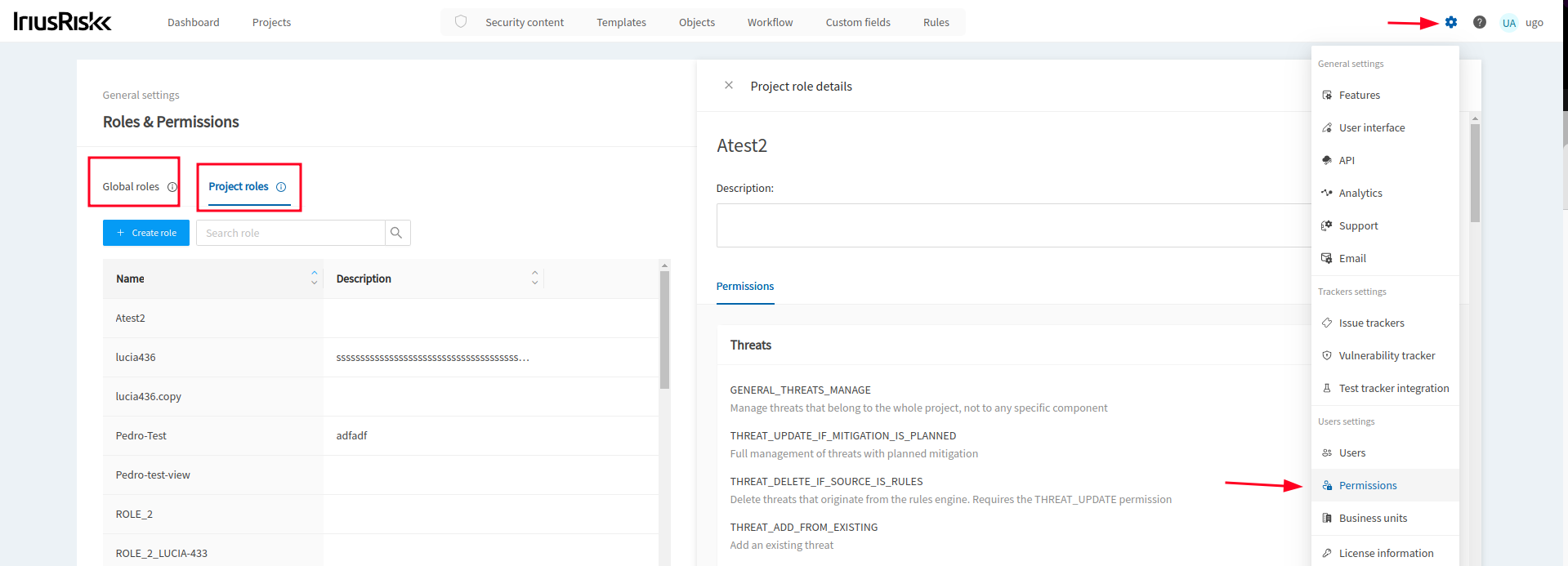Open the settings gear icon

(1451, 22)
